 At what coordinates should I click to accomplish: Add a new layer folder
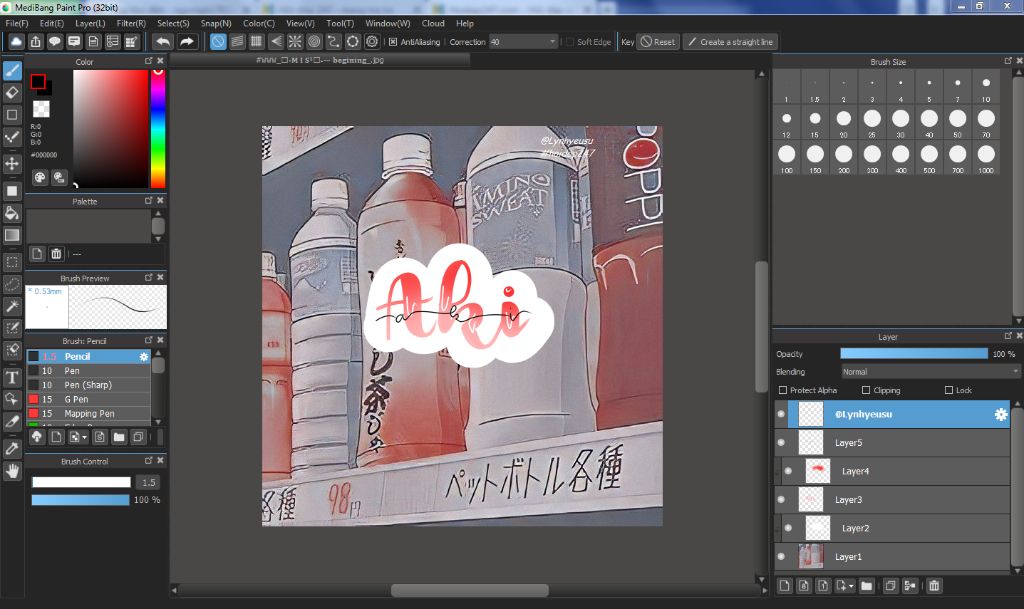point(867,586)
